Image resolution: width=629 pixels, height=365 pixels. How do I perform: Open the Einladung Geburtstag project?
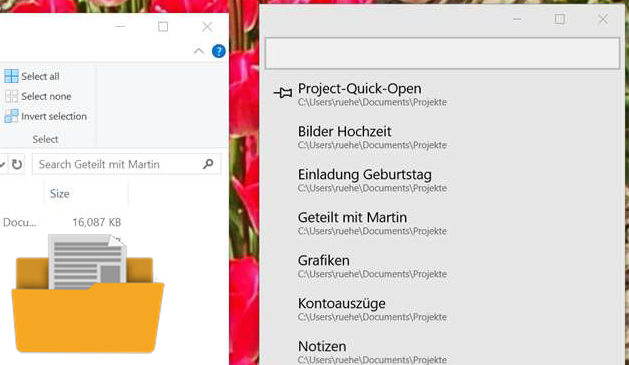click(x=441, y=180)
